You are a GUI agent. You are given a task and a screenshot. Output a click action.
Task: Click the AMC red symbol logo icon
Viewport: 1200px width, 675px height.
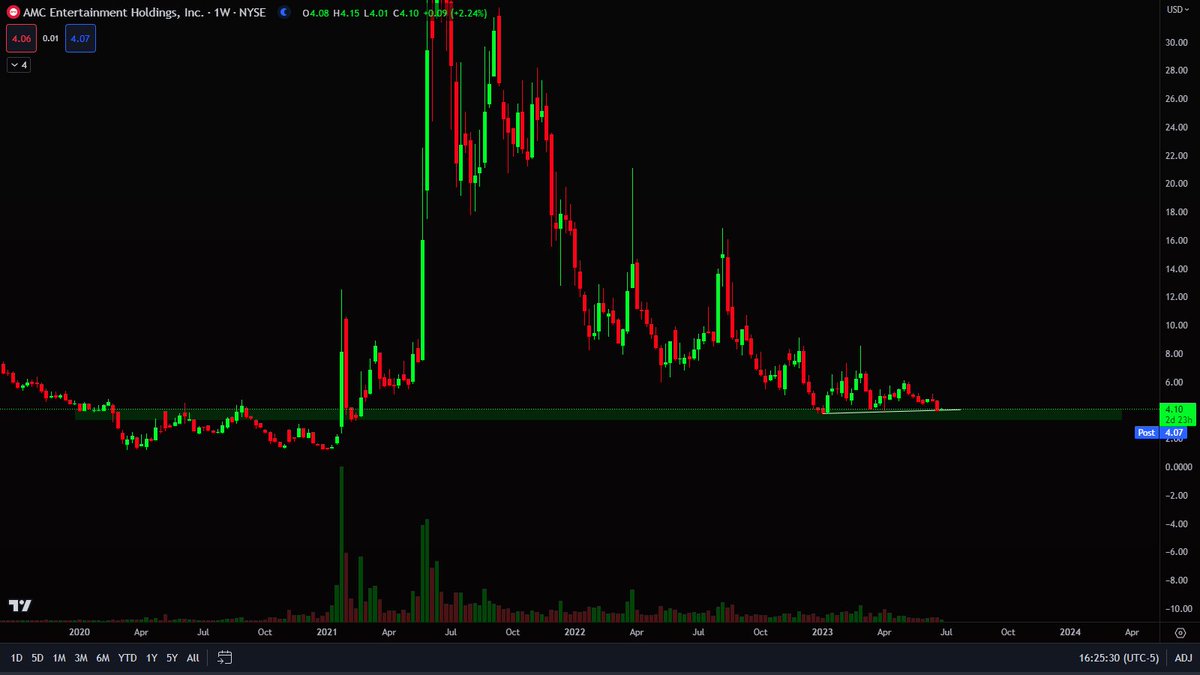click(x=12, y=11)
